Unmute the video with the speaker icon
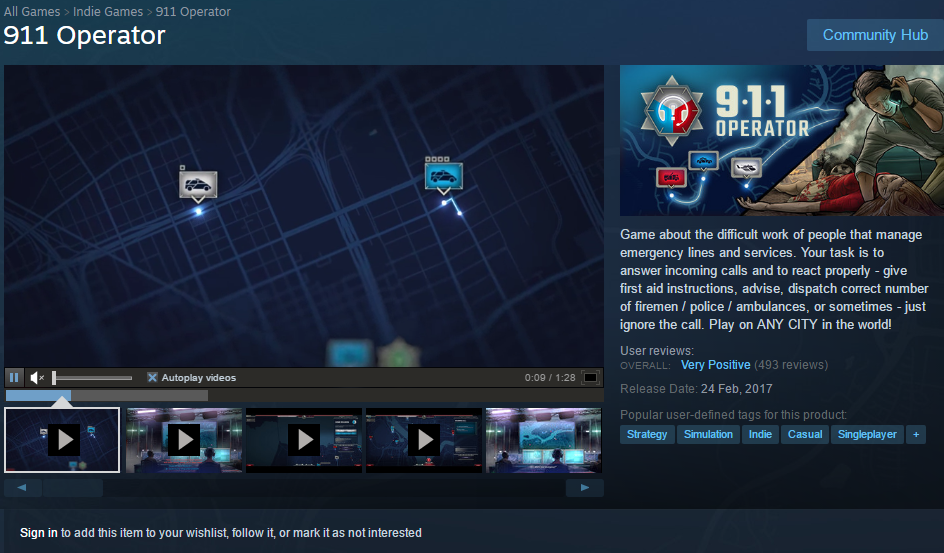This screenshot has width=944, height=553. click(37, 378)
